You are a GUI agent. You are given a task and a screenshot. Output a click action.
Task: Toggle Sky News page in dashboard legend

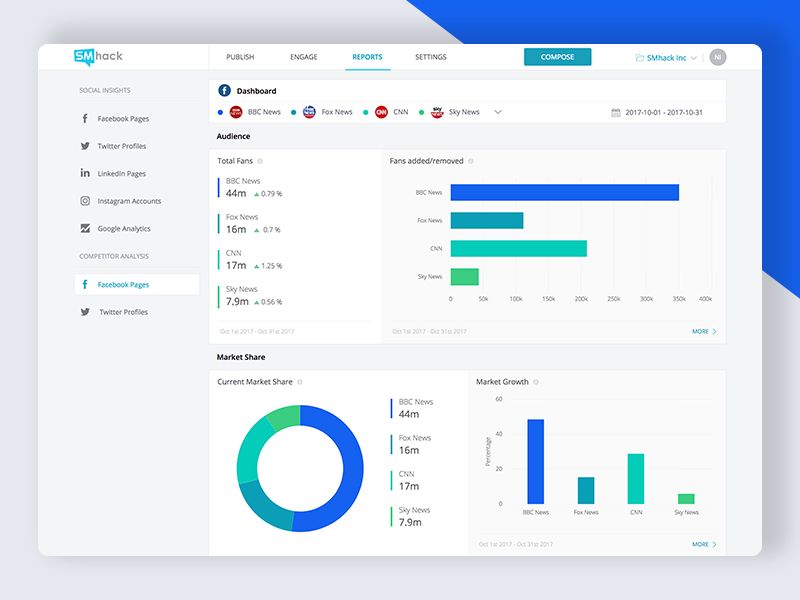tap(455, 112)
